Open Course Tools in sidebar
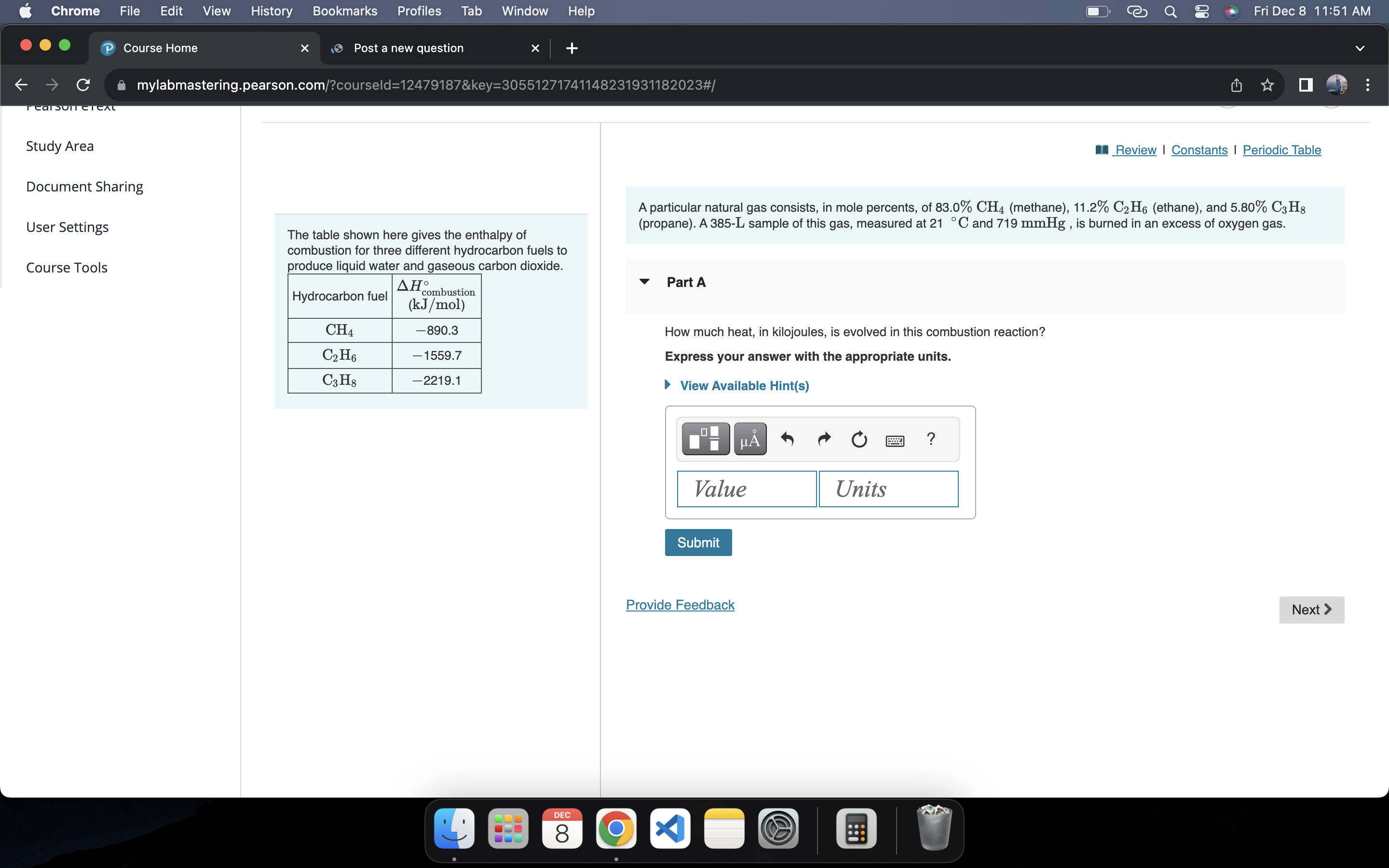 click(x=67, y=268)
